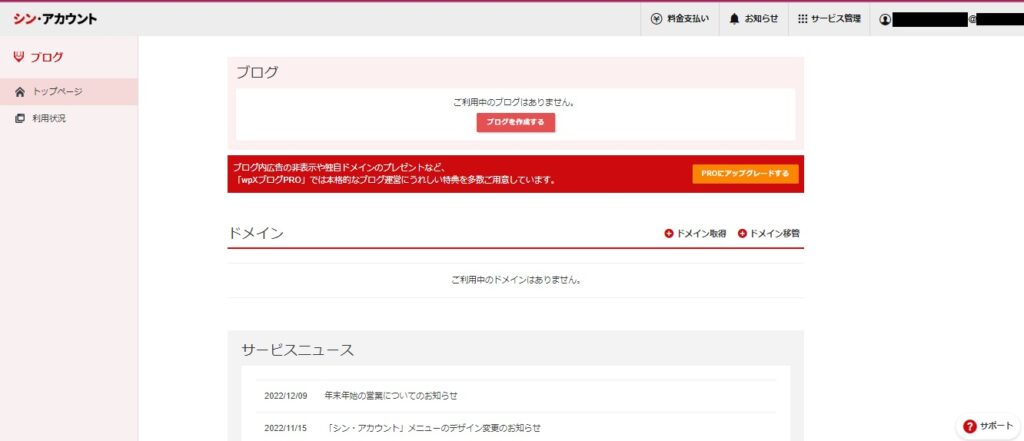Select トップページ in the sidebar menu
The width and height of the screenshot is (1024, 441).
pyautogui.click(x=57, y=92)
